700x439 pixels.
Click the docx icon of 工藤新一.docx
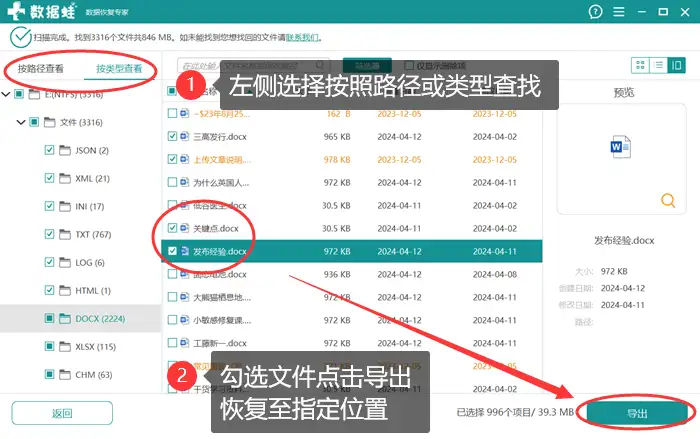(184, 343)
